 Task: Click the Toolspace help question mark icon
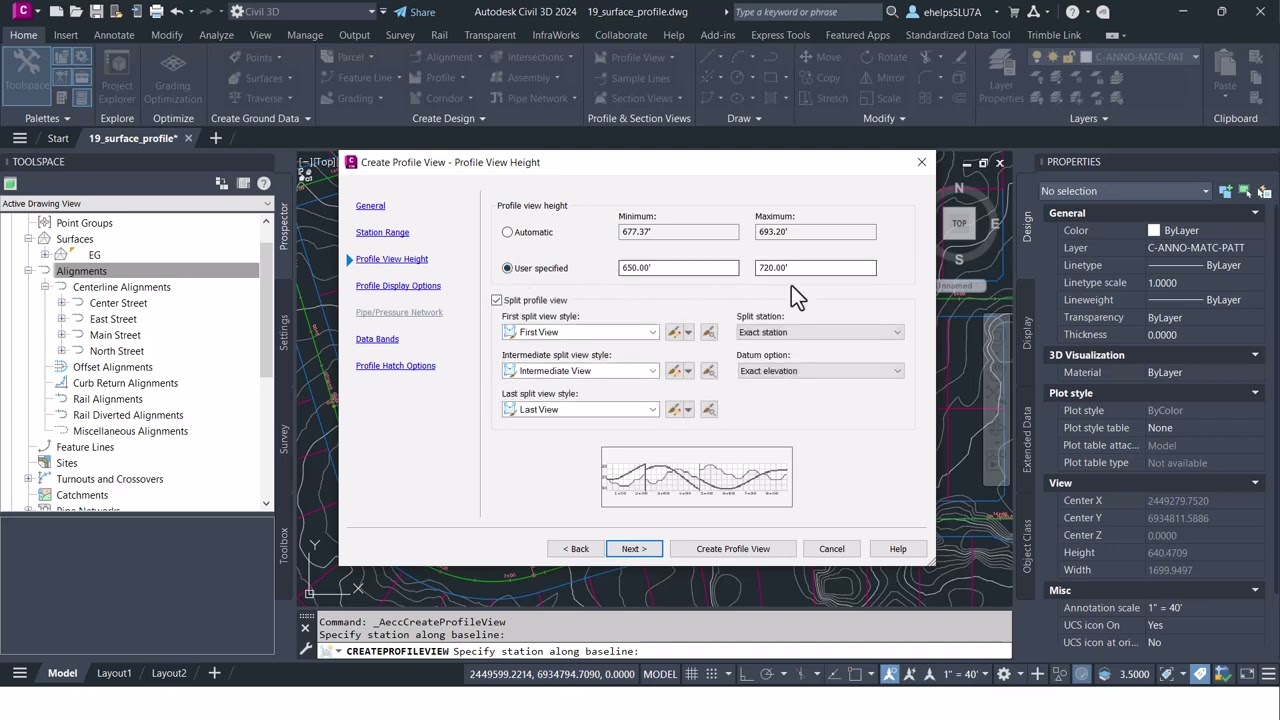(x=264, y=184)
